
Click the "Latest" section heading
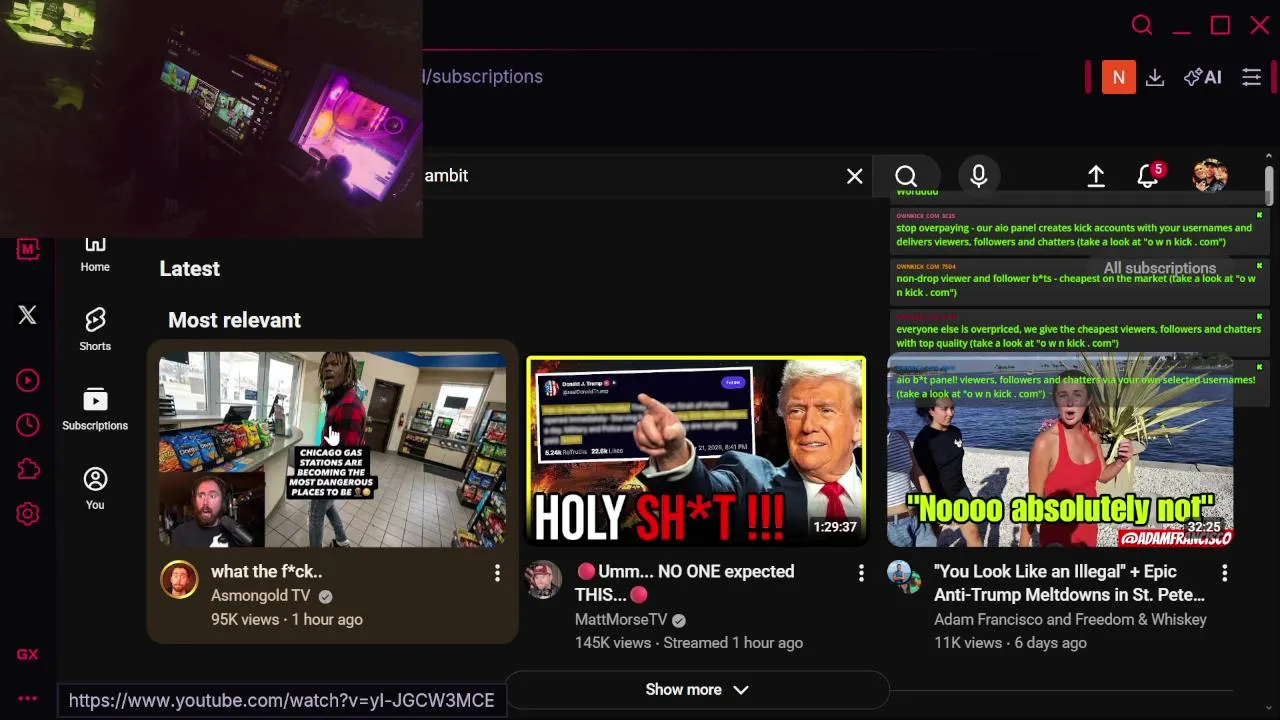tap(190, 269)
